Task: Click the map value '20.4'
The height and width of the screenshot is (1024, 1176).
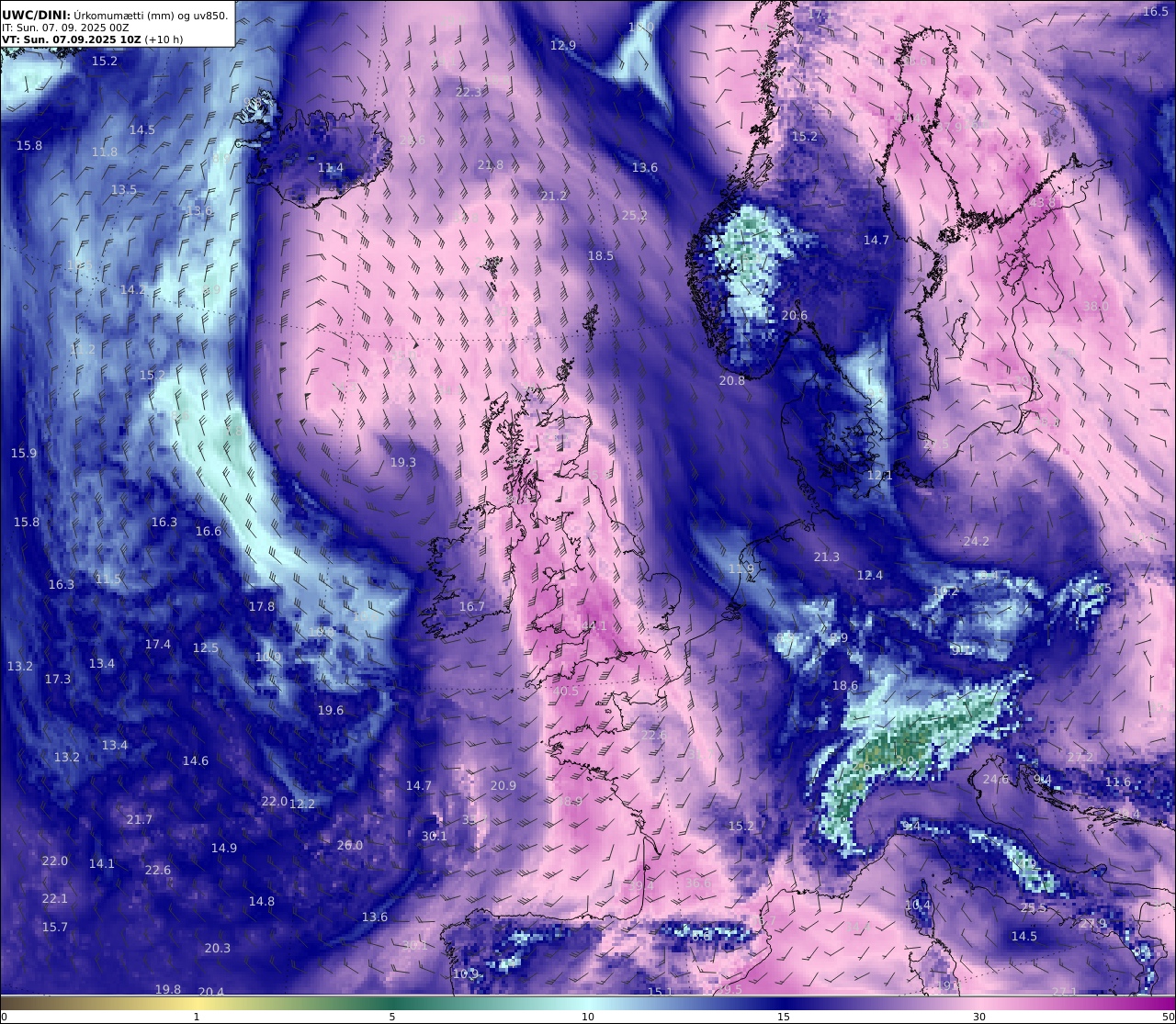Action: 211,991
